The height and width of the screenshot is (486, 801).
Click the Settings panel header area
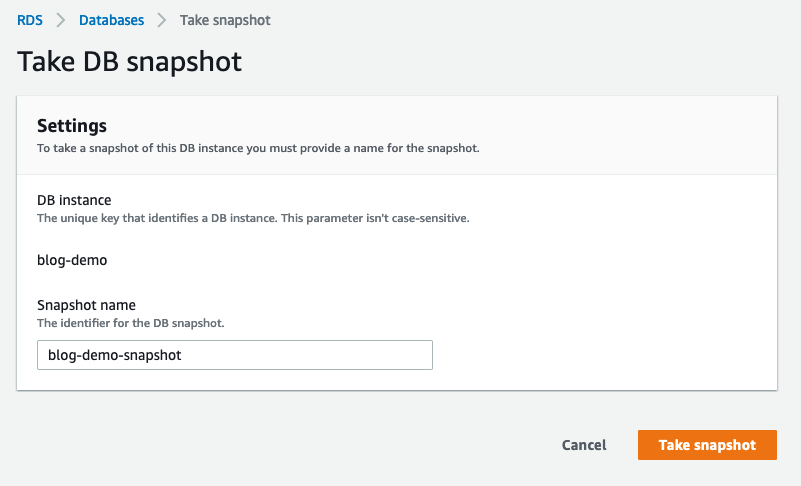tap(600, 135)
